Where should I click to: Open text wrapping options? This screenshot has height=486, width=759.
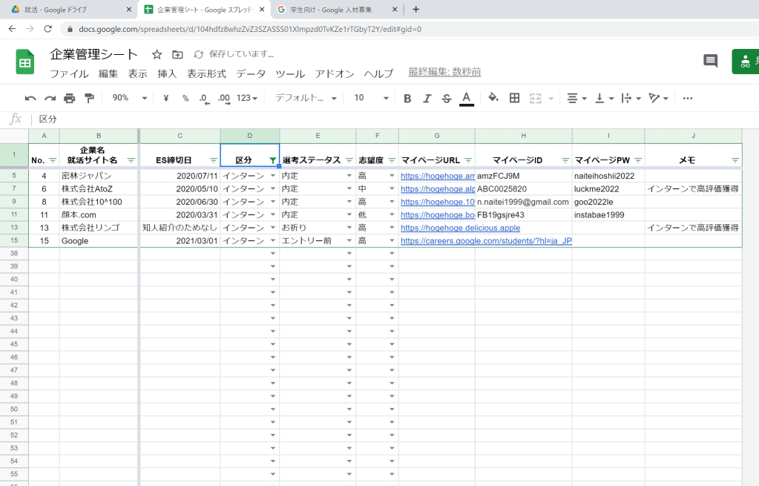coord(631,98)
